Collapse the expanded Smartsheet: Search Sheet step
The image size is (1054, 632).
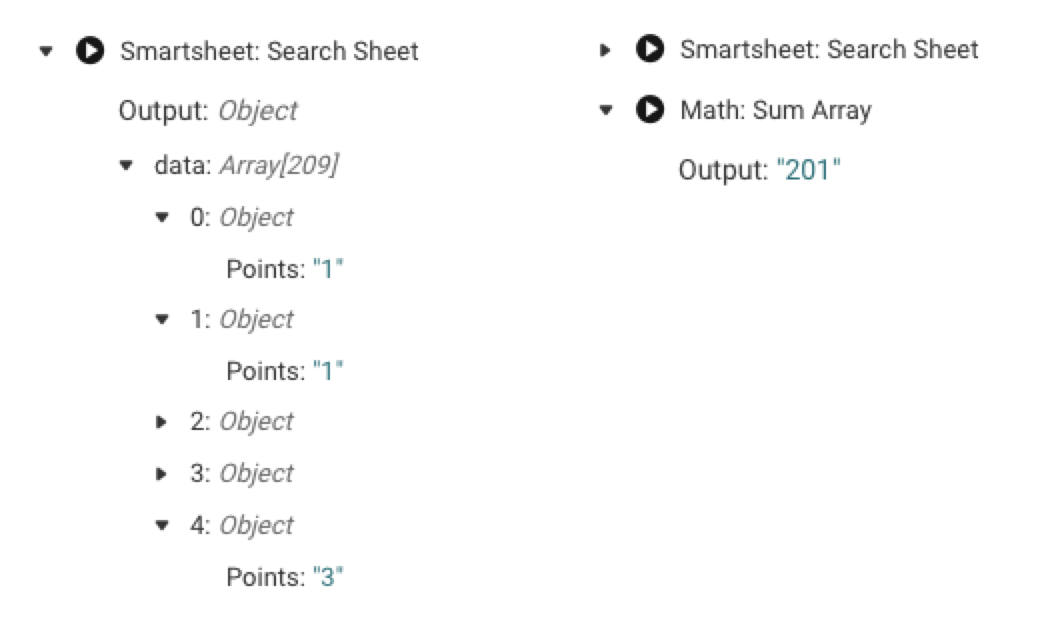click(x=45, y=51)
